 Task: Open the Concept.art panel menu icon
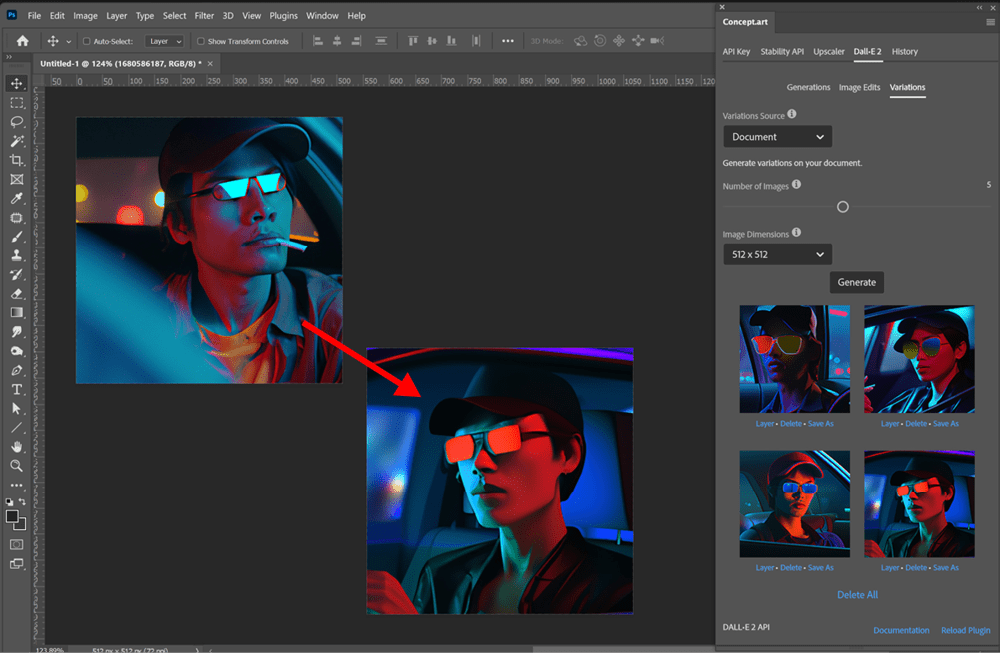(x=990, y=22)
